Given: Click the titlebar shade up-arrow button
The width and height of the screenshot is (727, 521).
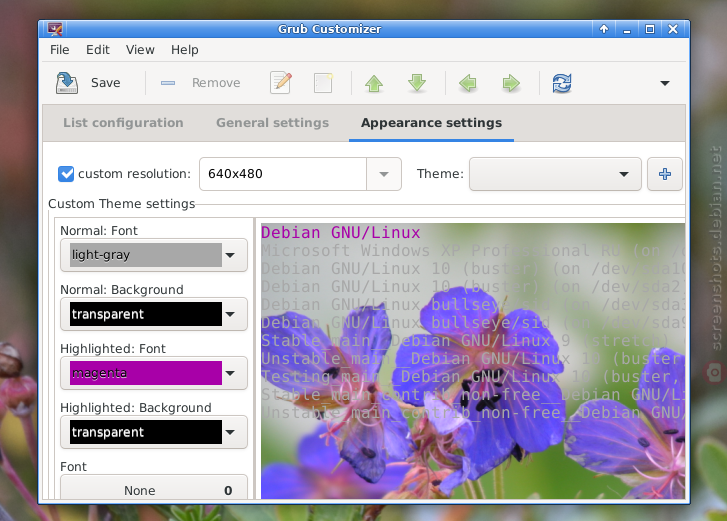Looking at the screenshot, I should pyautogui.click(x=604, y=29).
